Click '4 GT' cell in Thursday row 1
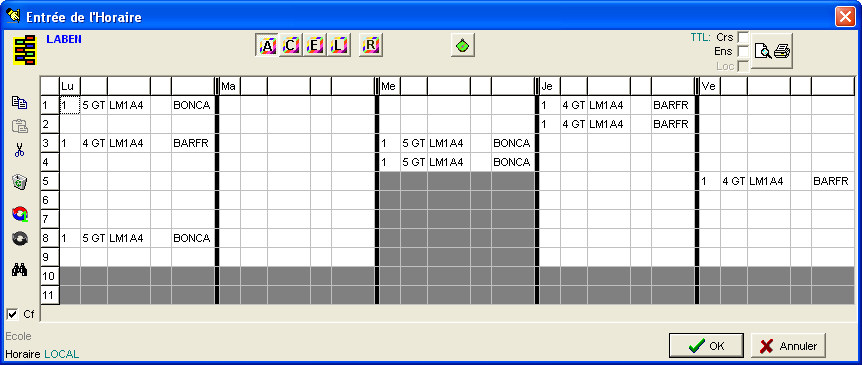 tap(574, 105)
